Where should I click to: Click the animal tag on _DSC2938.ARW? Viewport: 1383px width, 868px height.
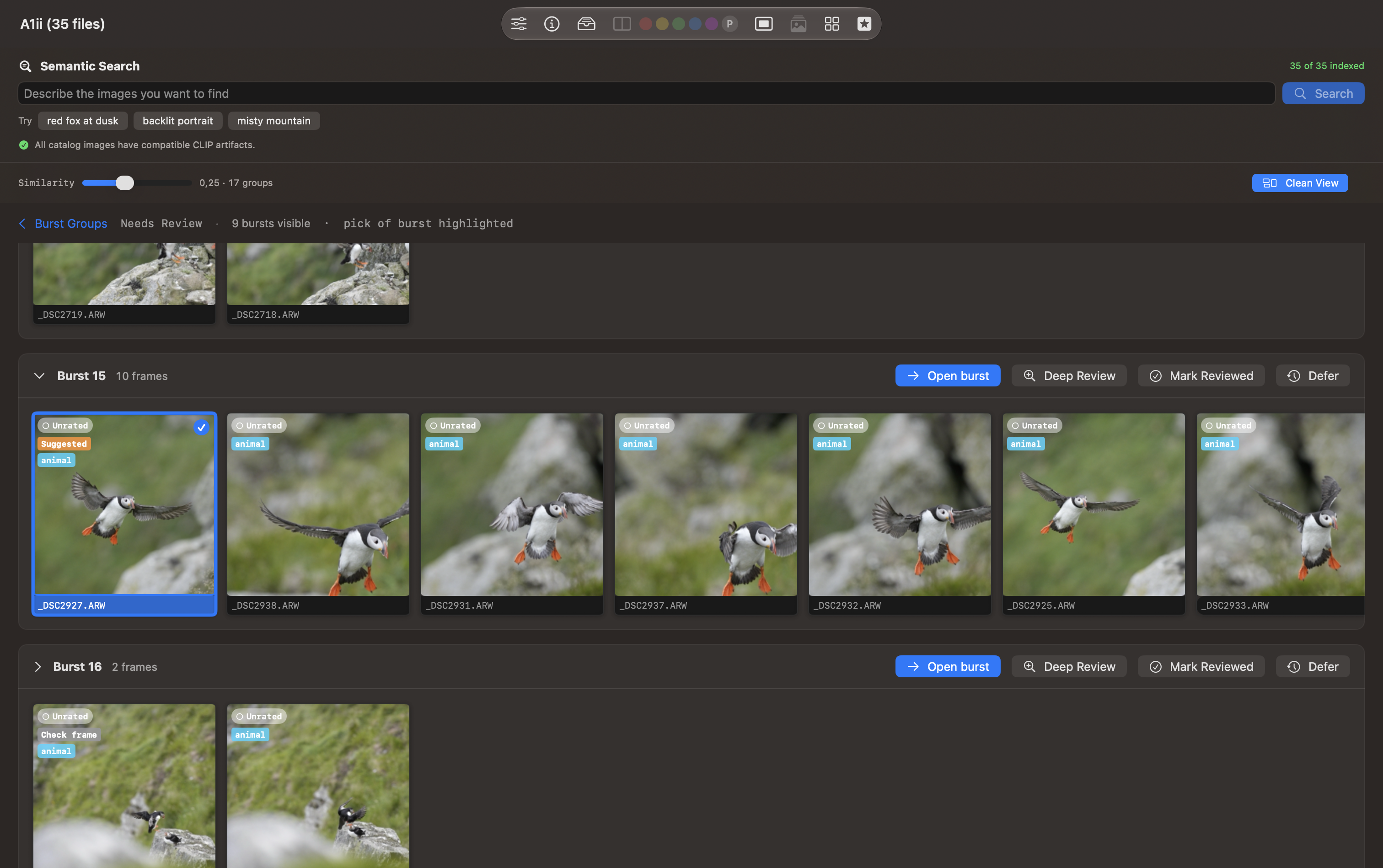(x=250, y=444)
